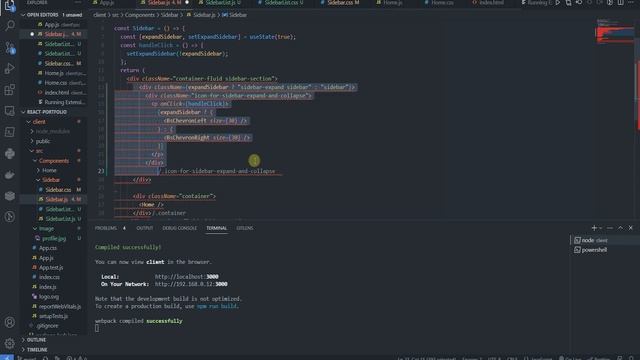This screenshot has width=640, height=360.
Task: Select the Terminal panel tab
Action: (x=216, y=228)
